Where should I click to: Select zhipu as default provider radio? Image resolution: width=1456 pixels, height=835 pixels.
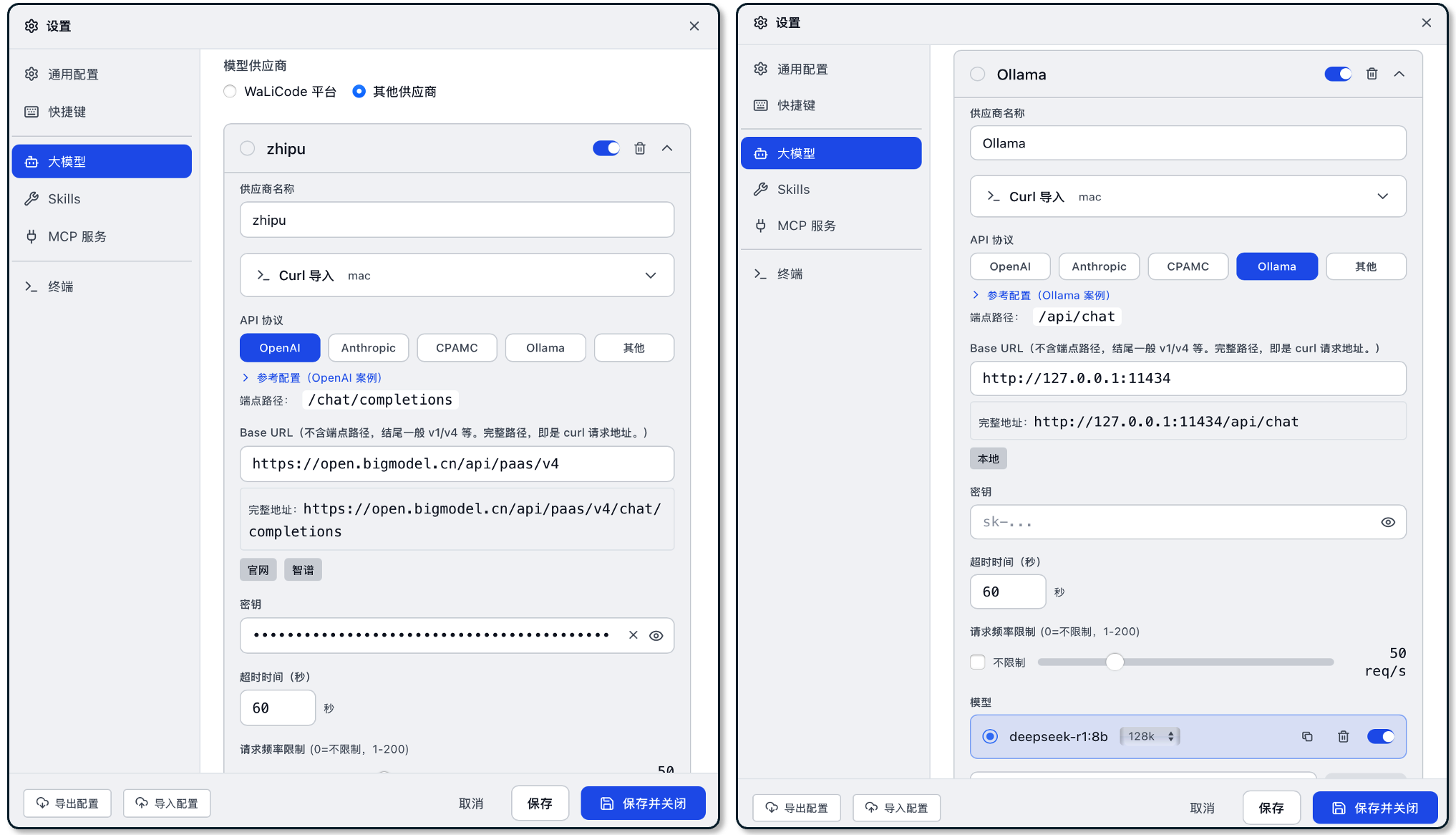click(247, 148)
